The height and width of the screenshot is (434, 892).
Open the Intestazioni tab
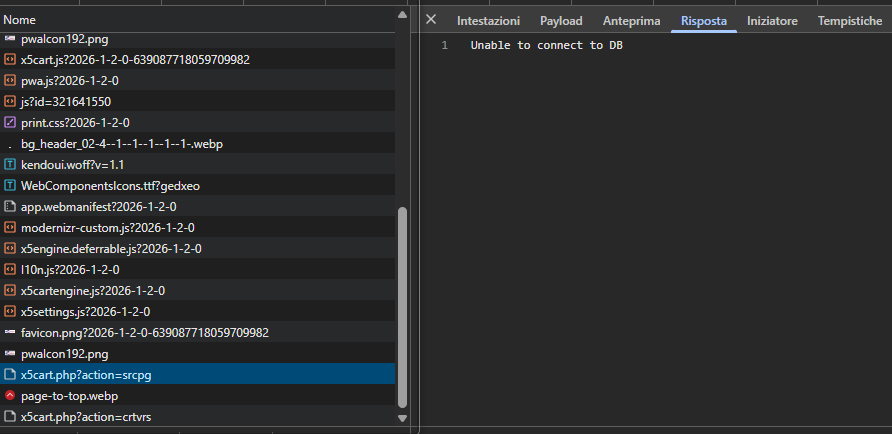point(488,20)
